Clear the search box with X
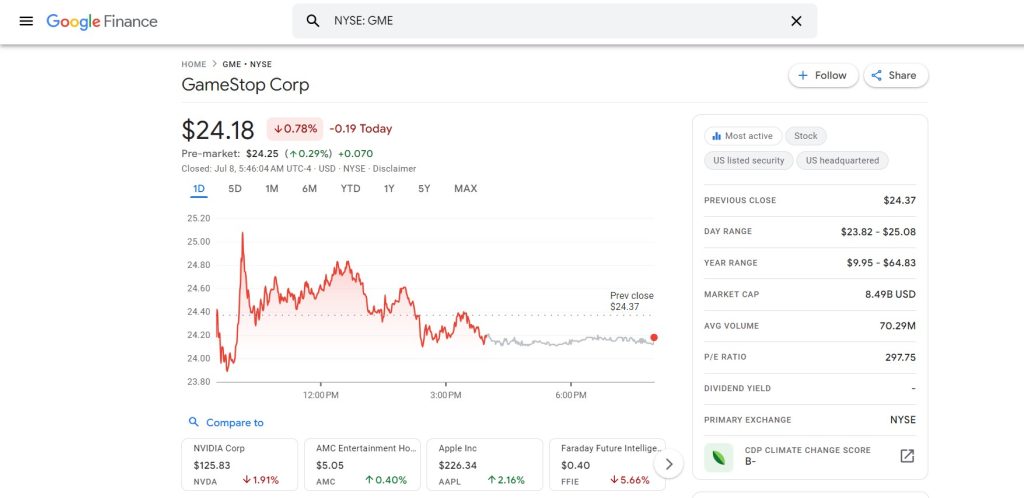 coord(796,21)
